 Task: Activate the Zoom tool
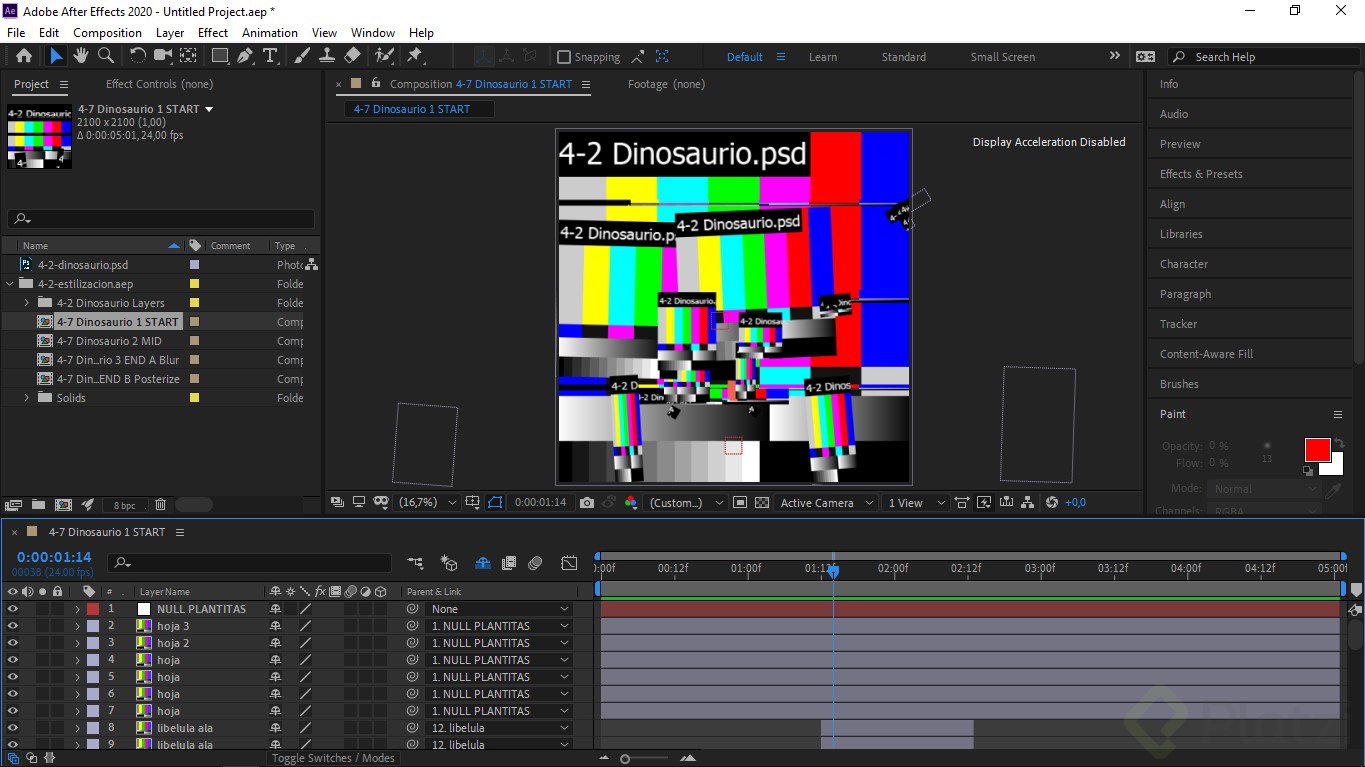[103, 56]
